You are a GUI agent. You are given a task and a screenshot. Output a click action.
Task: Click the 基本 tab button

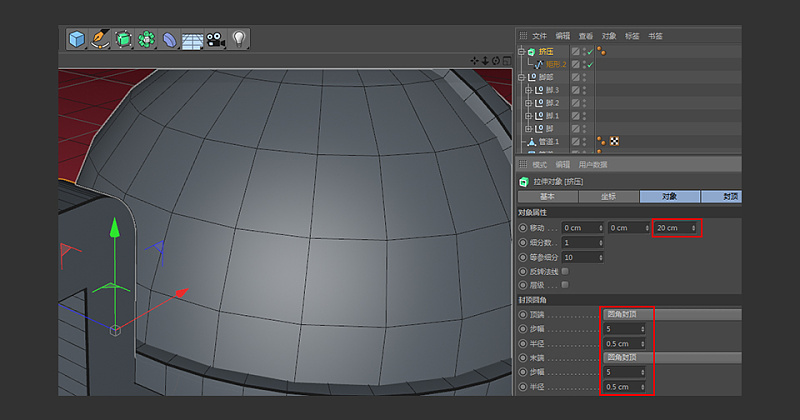(x=547, y=197)
